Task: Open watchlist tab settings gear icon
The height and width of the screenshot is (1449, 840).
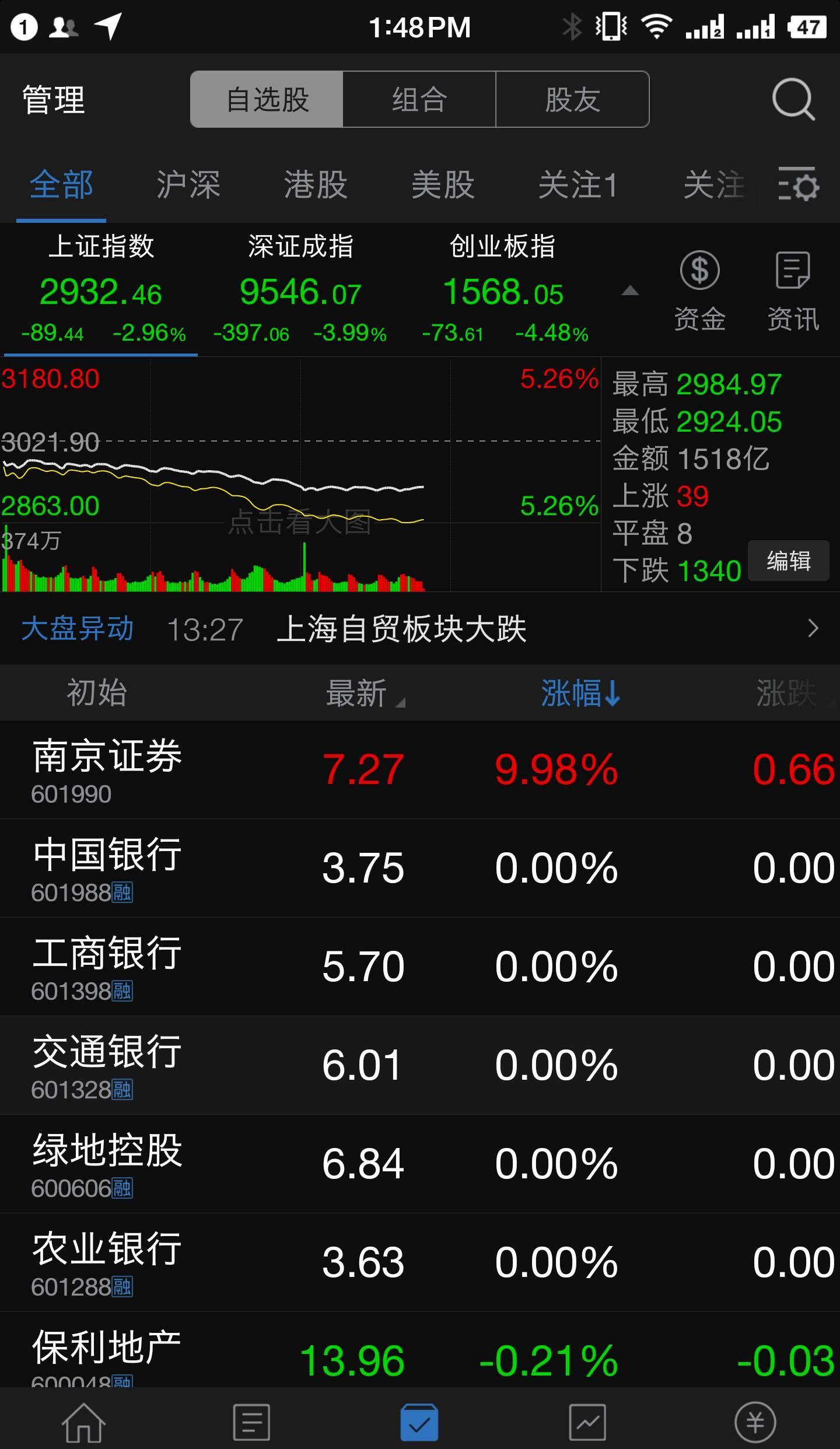Action: [x=799, y=184]
